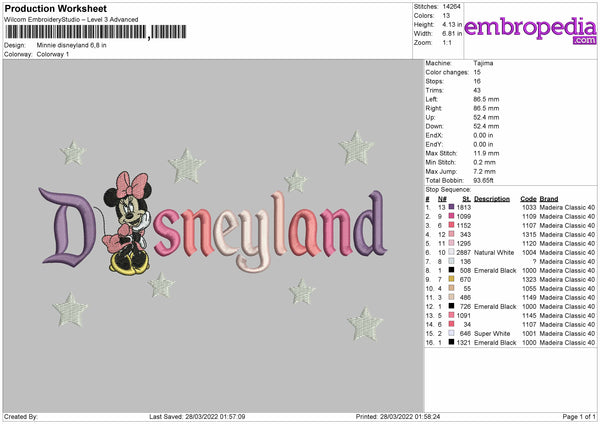This screenshot has width=600, height=424.
Task: Click the black swatch next to 726
Action: 451,306
